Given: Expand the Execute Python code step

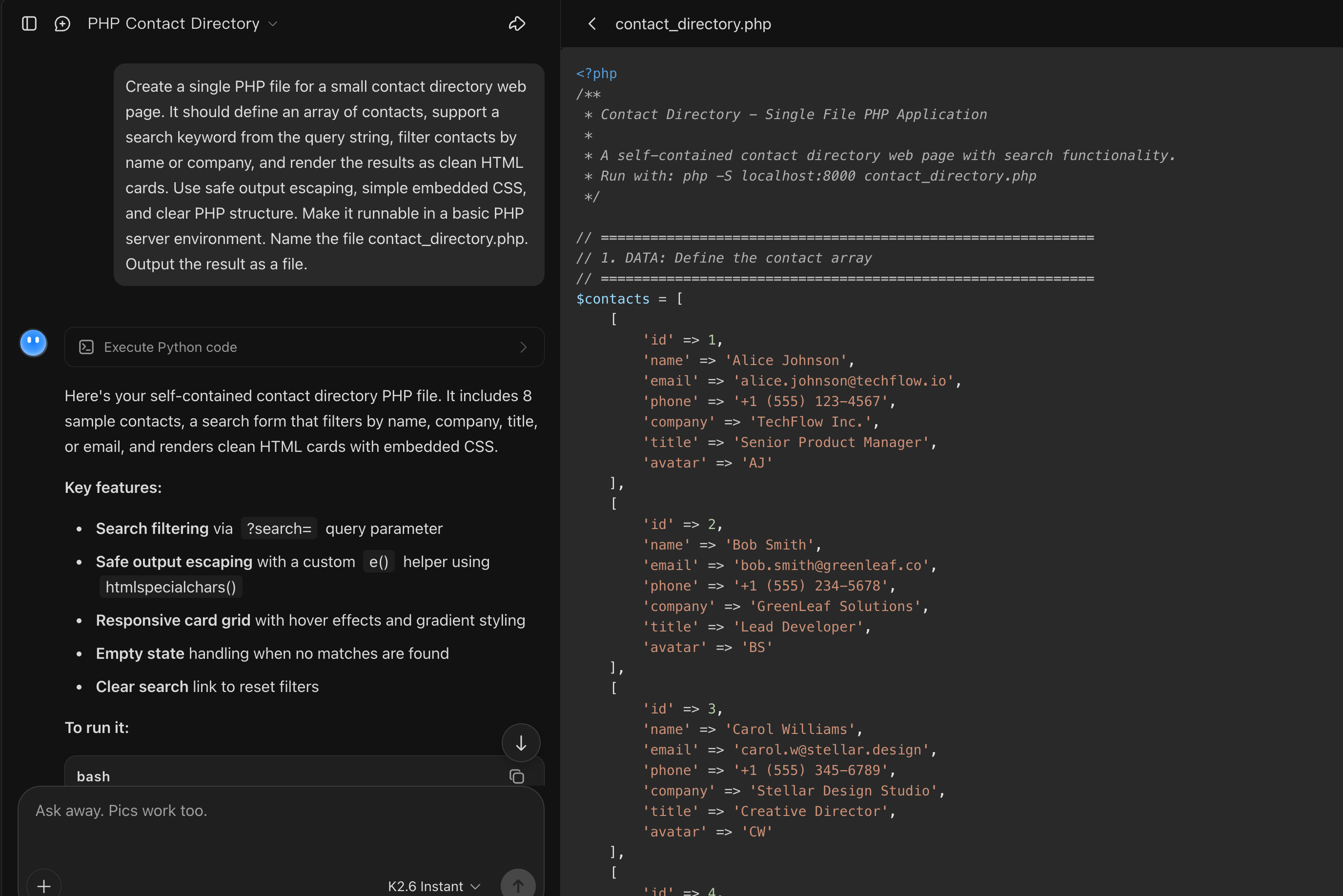Looking at the screenshot, I should pos(304,347).
